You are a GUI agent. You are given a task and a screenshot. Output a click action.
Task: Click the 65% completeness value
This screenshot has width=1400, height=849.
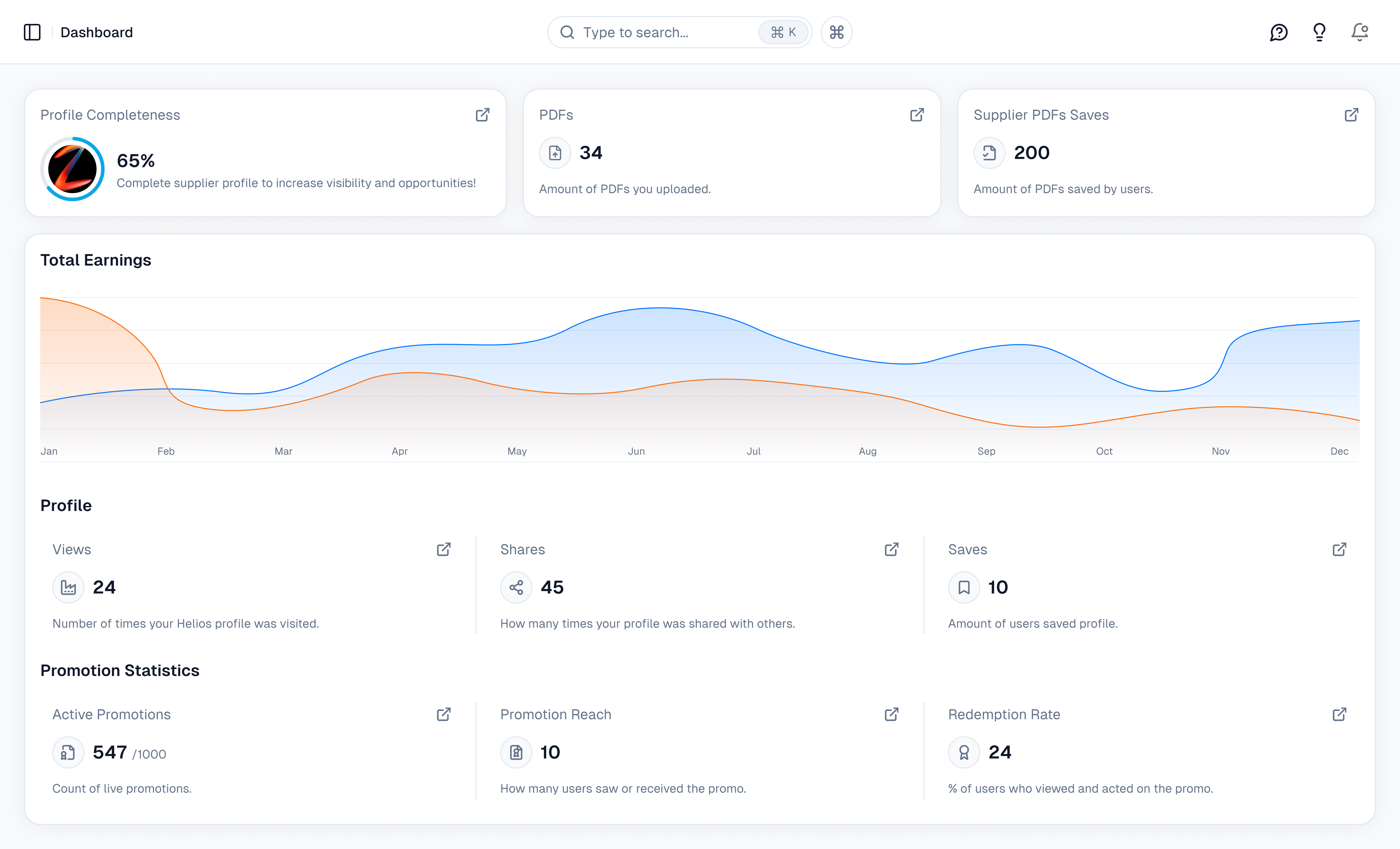(x=136, y=161)
